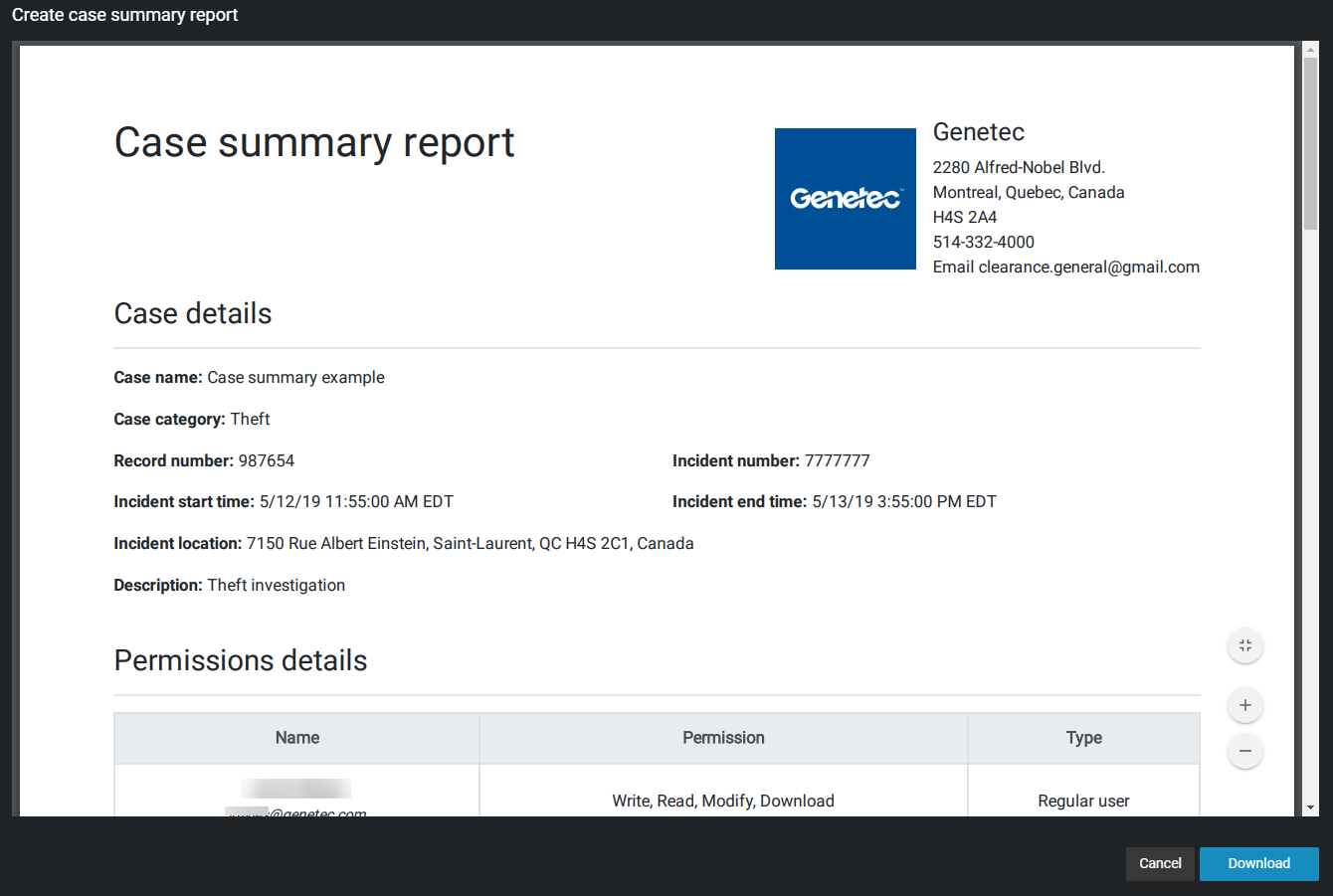Click the 'Permissions details' heading

[x=241, y=660]
